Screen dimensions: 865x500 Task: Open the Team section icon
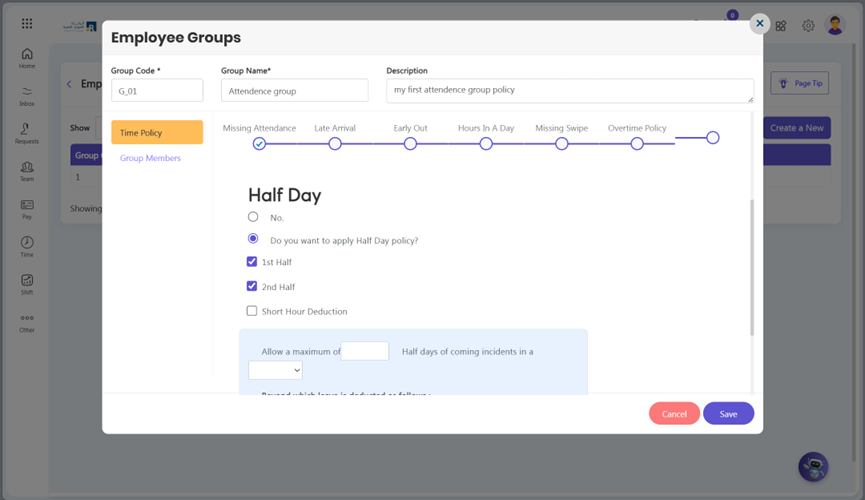coord(27,171)
